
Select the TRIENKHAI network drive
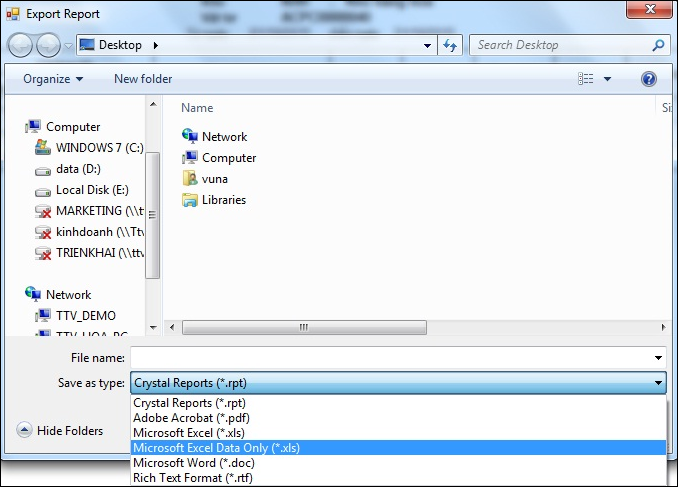[x=100, y=253]
